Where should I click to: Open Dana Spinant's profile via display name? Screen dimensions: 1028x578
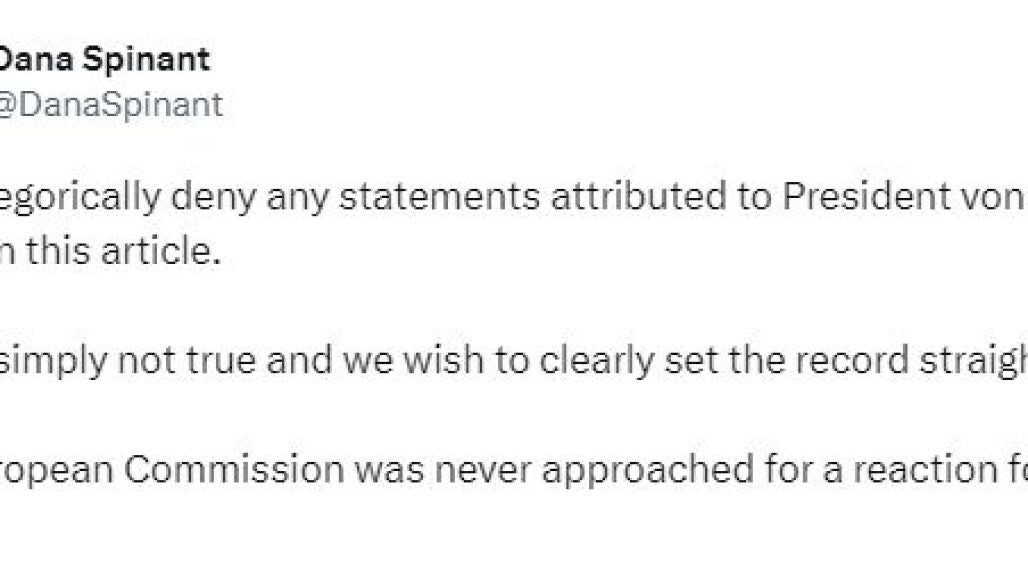pos(102,59)
